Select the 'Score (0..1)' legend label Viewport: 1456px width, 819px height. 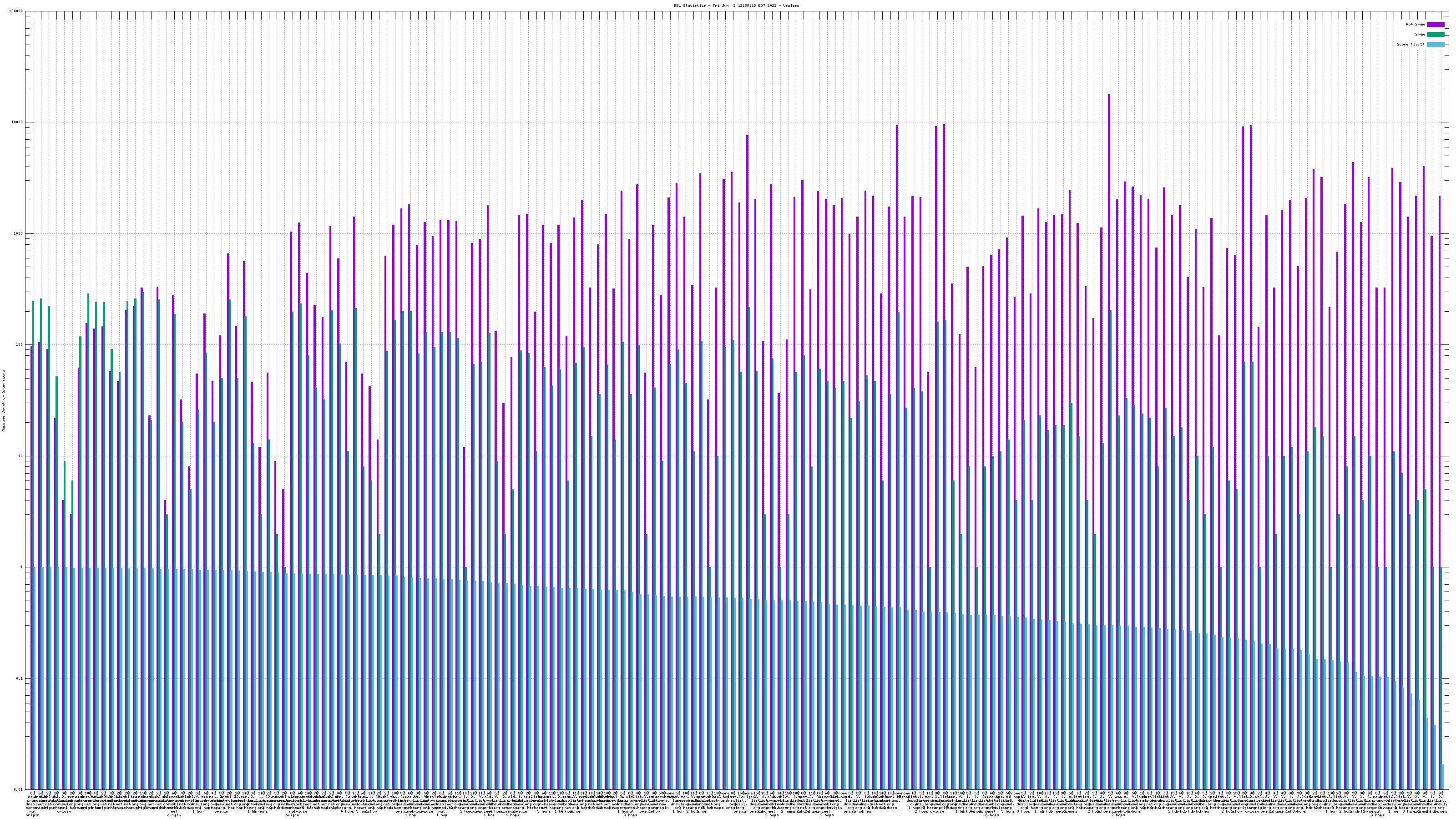click(1411, 44)
